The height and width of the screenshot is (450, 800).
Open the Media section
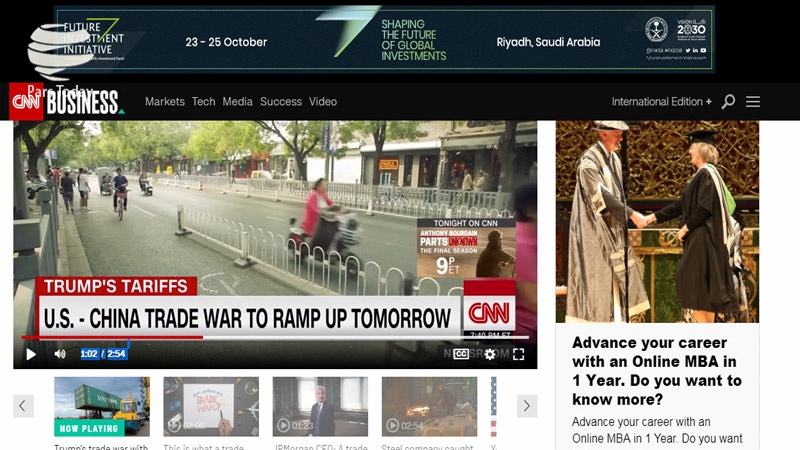237,102
